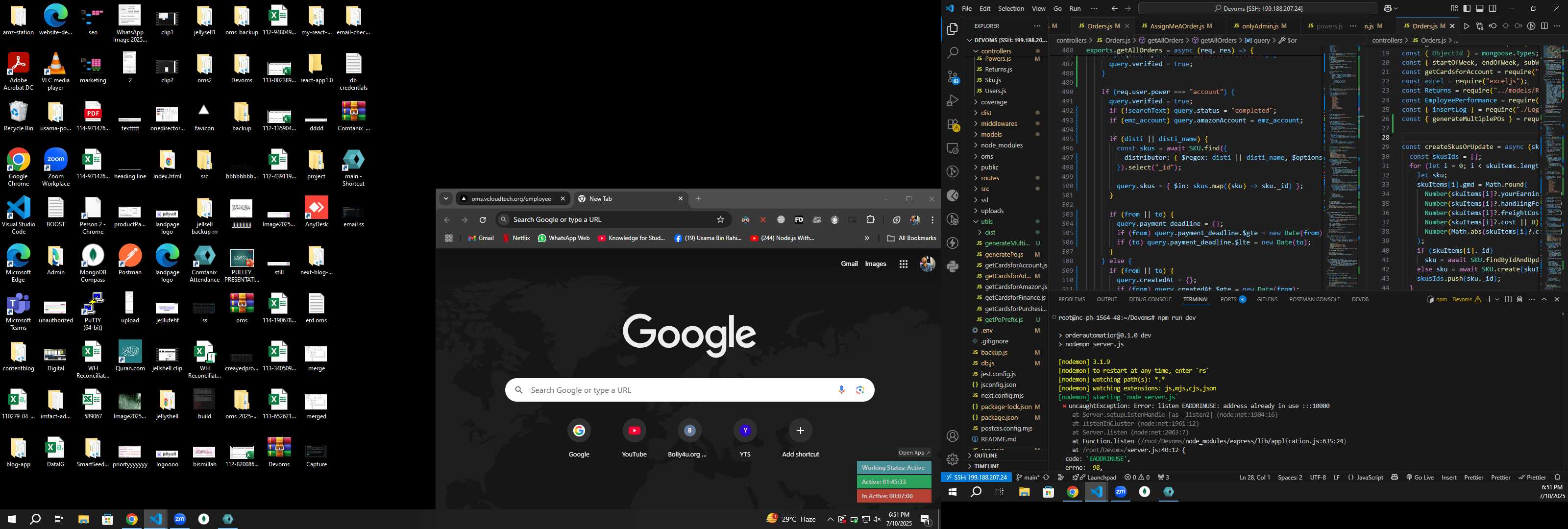The image size is (1568, 529).
Task: Open the Search view in VS Code activity bar
Action: tap(953, 53)
